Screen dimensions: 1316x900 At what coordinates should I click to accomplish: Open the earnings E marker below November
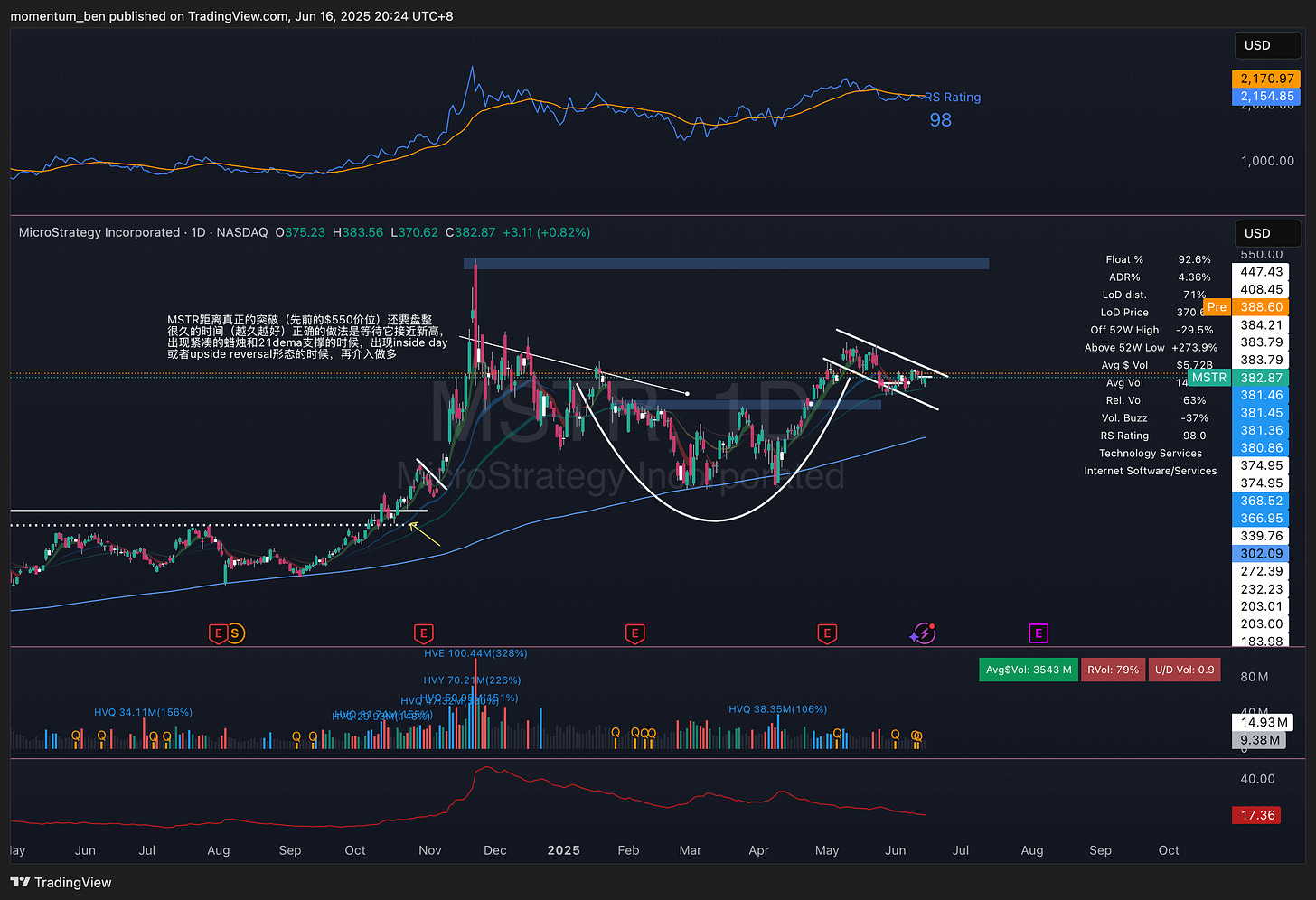tap(423, 633)
